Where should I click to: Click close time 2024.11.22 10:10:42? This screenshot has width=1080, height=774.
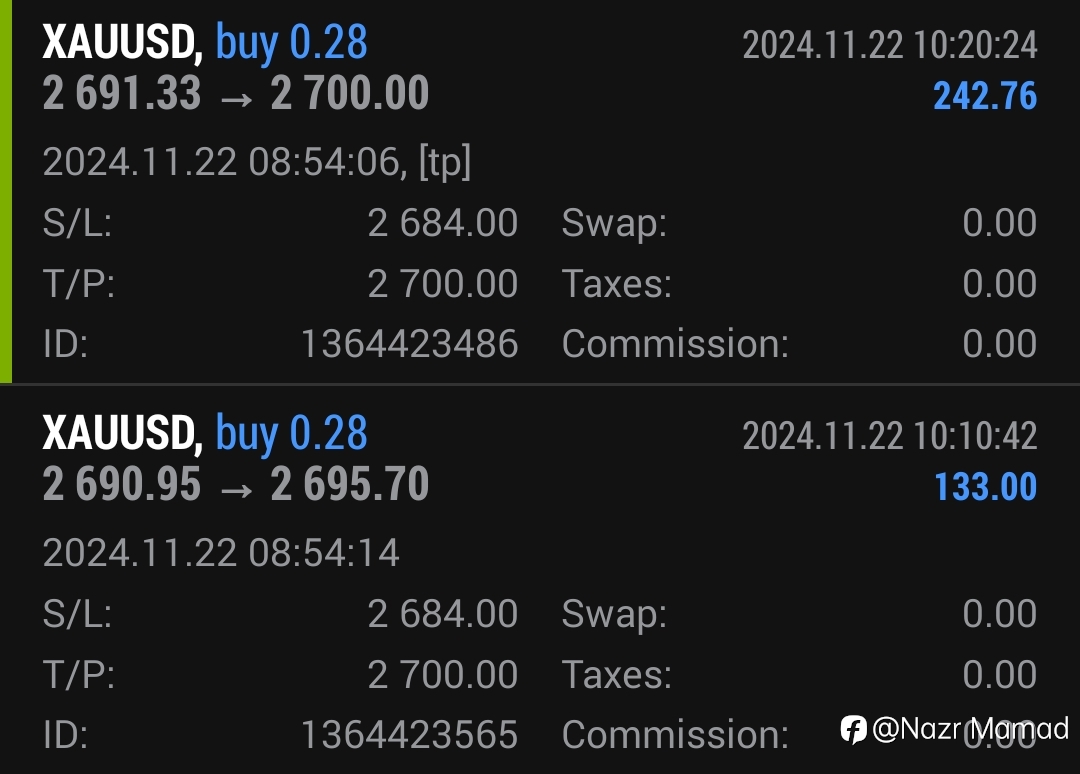coord(890,437)
